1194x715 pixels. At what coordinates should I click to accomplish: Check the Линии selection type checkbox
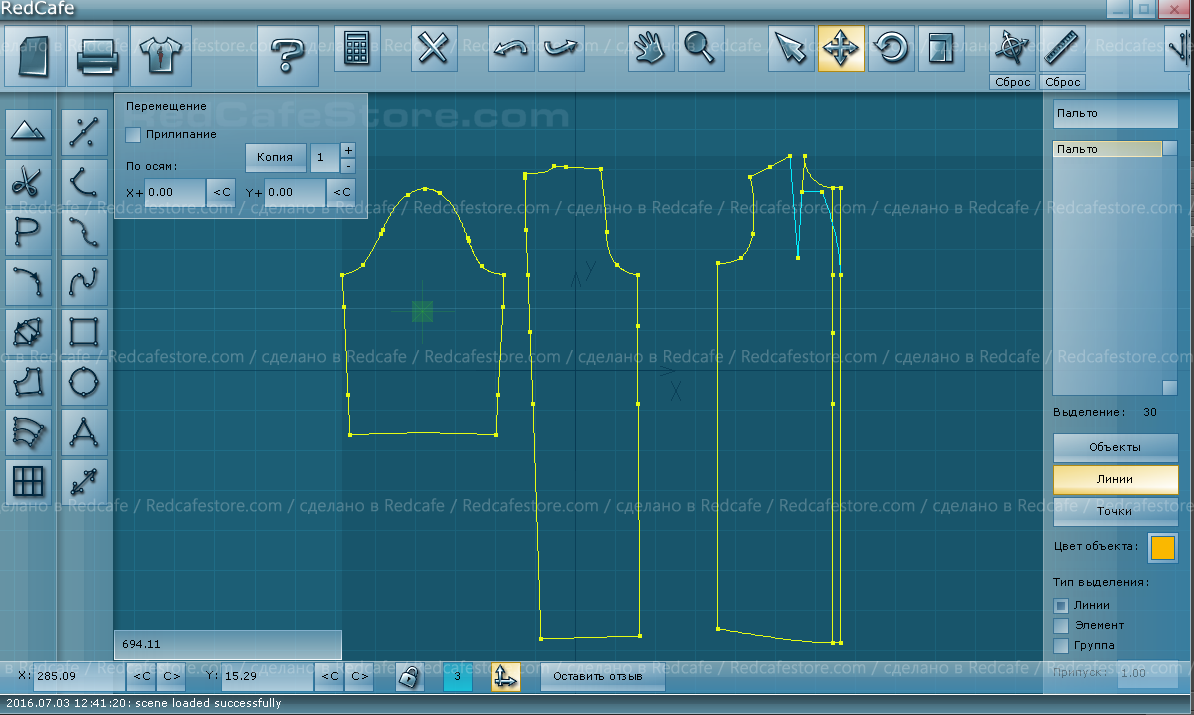(x=1061, y=605)
